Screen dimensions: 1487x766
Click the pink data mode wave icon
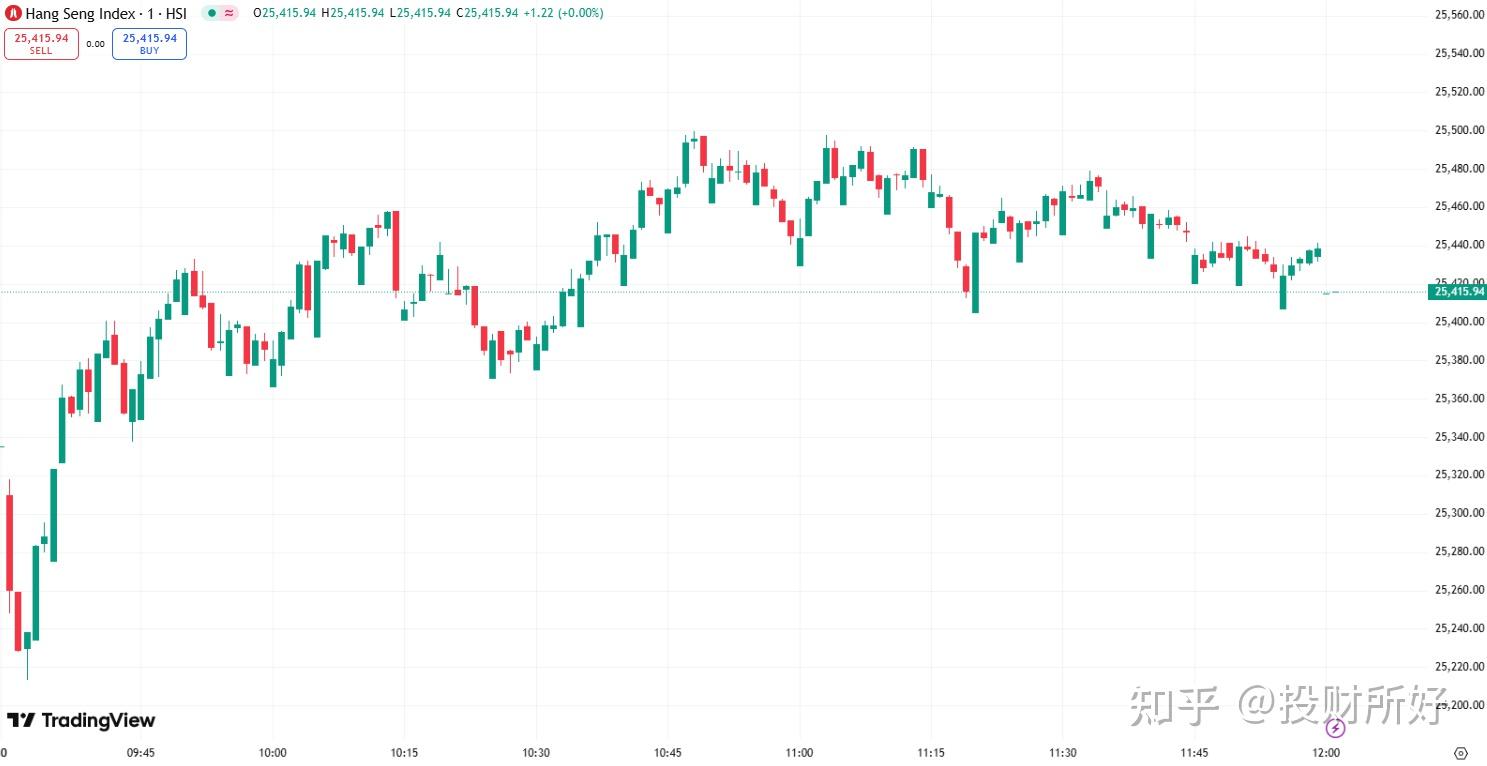pyautogui.click(x=229, y=14)
